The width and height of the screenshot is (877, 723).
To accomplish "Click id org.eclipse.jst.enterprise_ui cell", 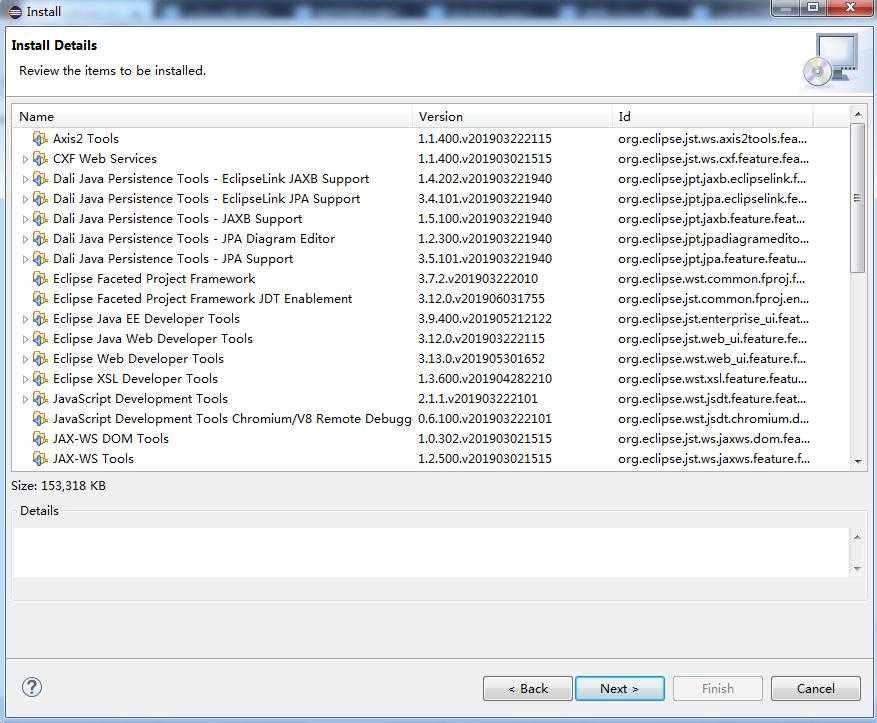I will (x=713, y=319).
